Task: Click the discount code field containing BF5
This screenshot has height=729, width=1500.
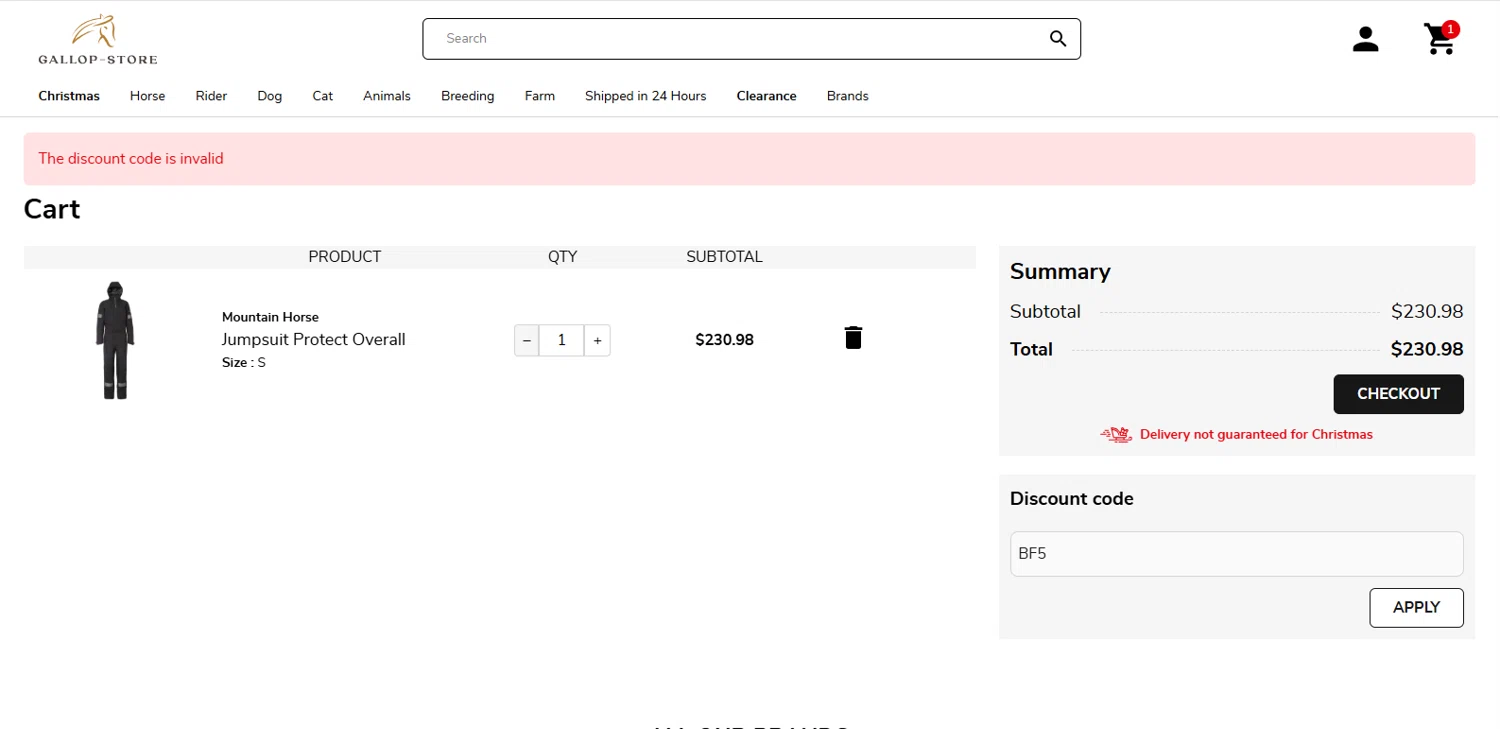Action: point(1236,553)
